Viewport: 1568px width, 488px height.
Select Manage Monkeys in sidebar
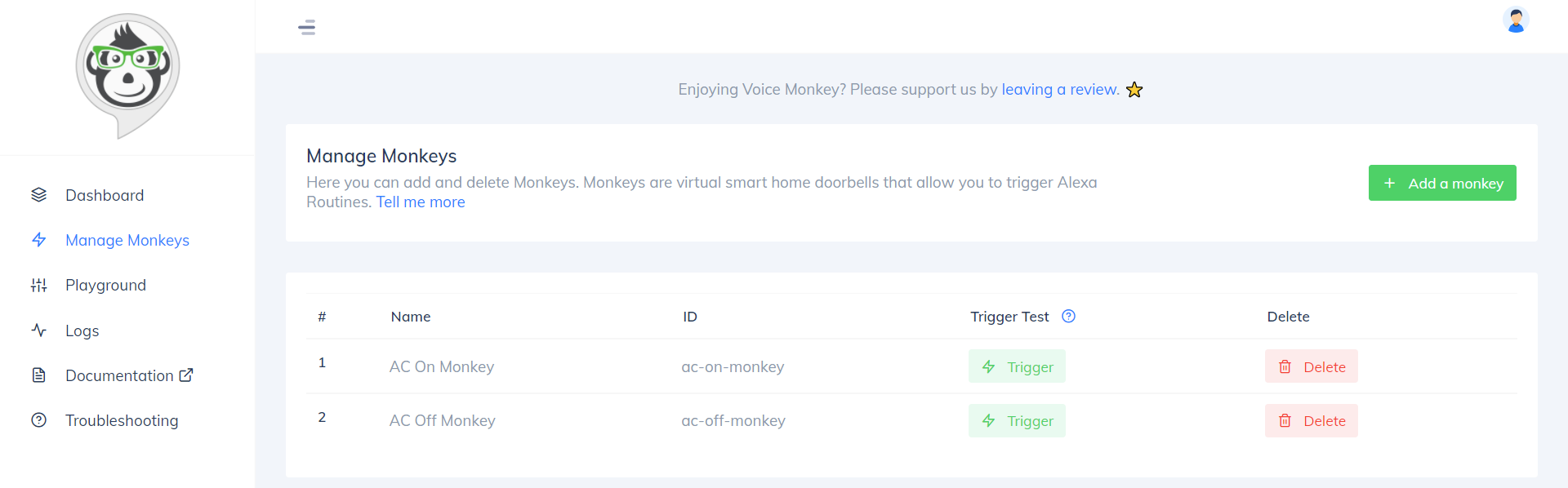[127, 240]
